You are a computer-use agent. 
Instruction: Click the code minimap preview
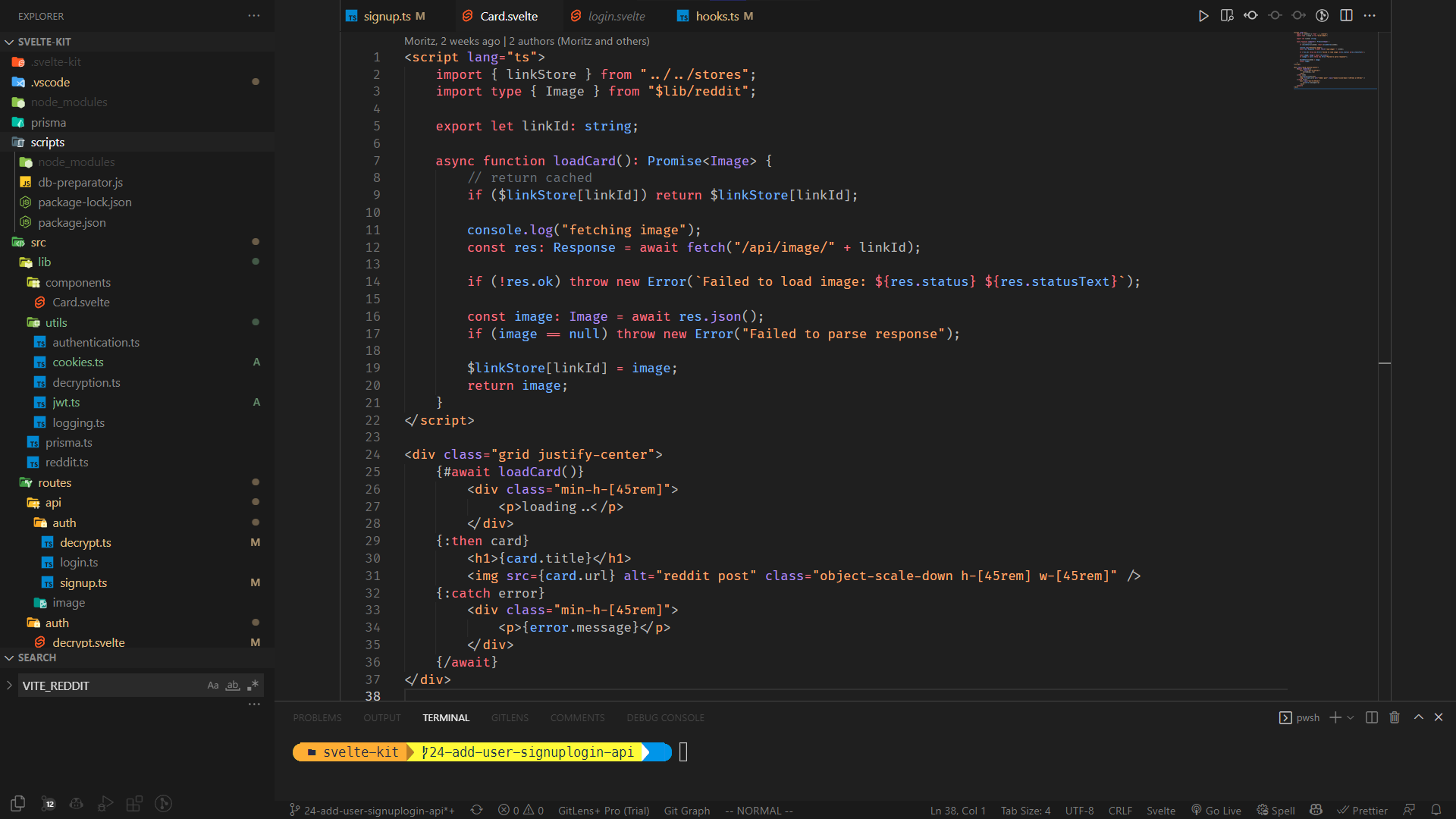point(1335,61)
